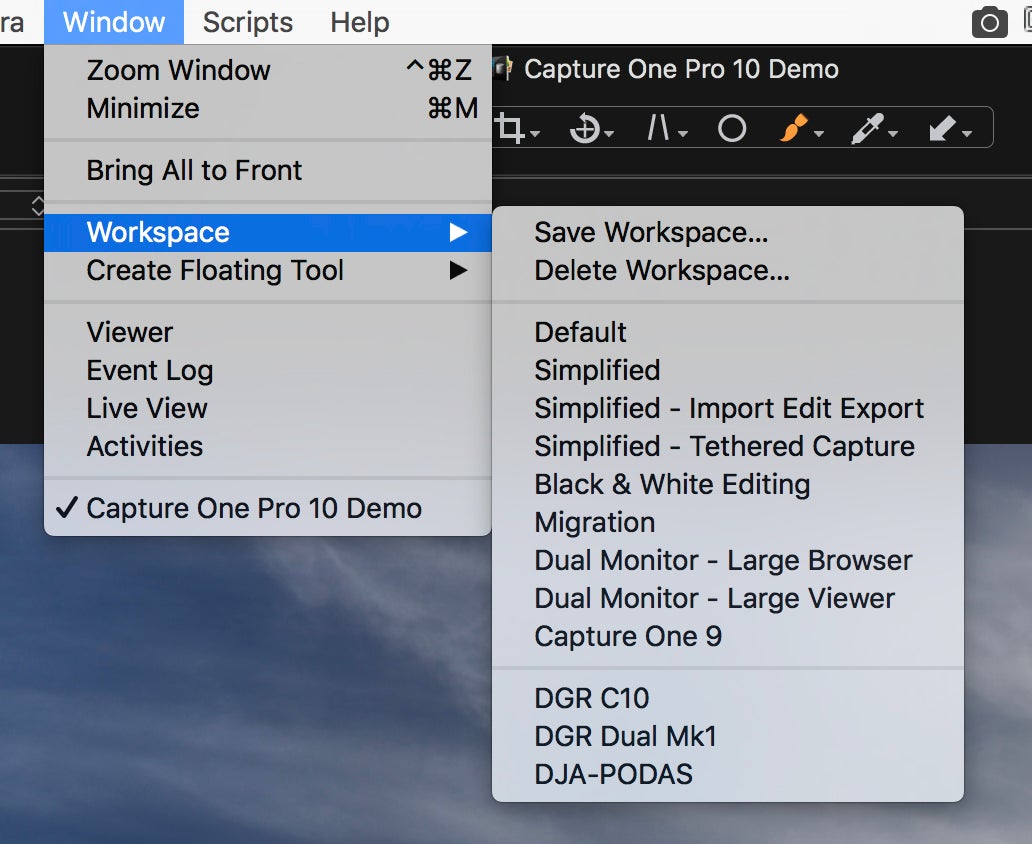Open brush tool dropdown arrow
Viewport: 1032px width, 844px height.
(819, 134)
